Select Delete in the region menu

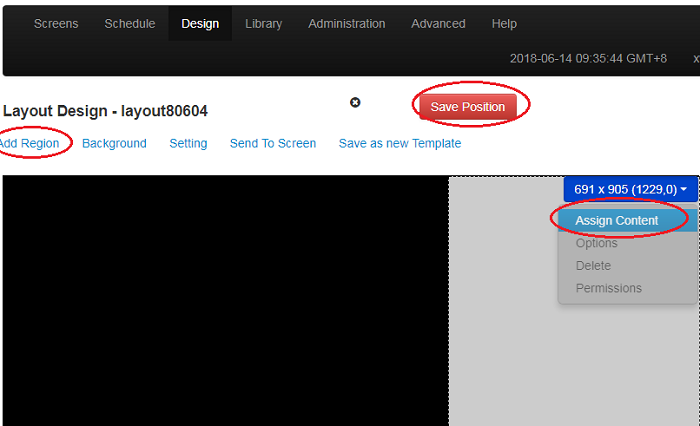(x=593, y=266)
